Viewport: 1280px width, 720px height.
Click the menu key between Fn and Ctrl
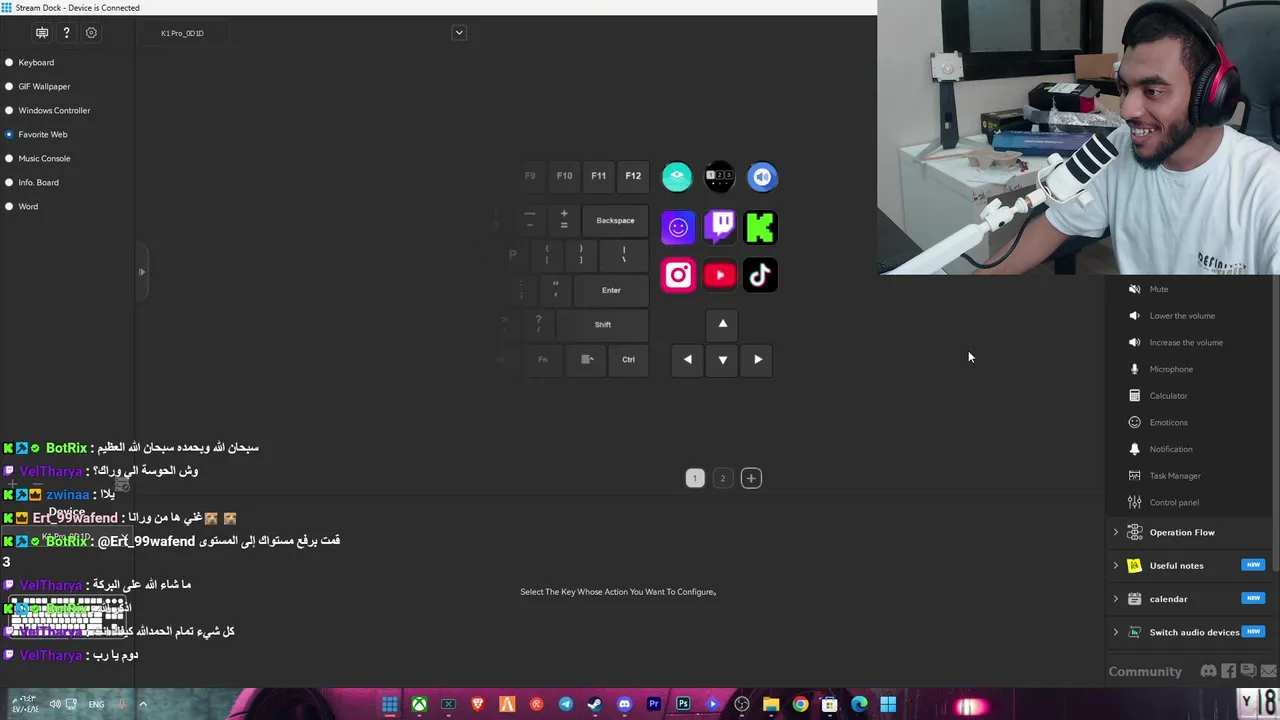(587, 360)
